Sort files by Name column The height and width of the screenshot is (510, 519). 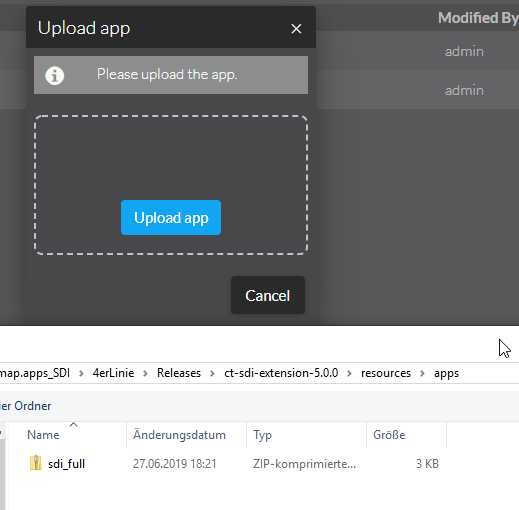pos(43,435)
